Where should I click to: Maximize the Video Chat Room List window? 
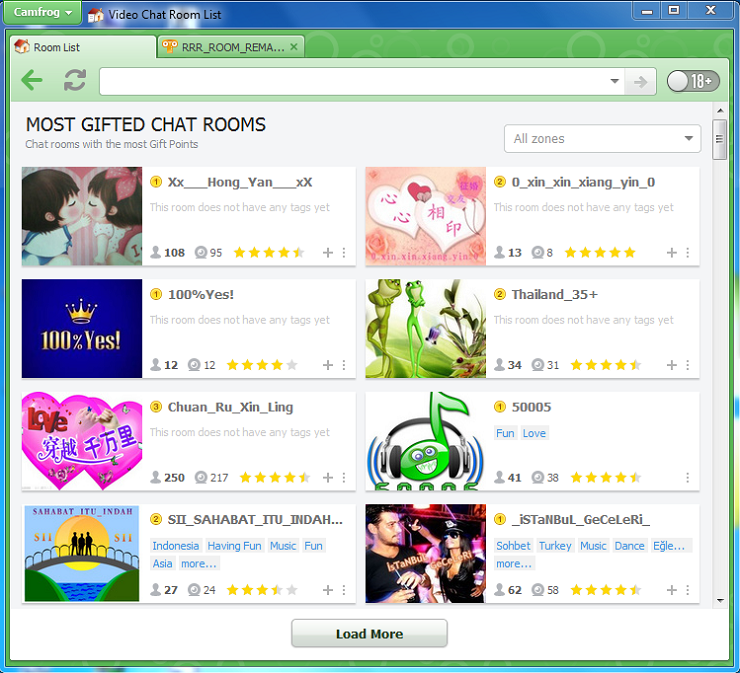coord(674,10)
